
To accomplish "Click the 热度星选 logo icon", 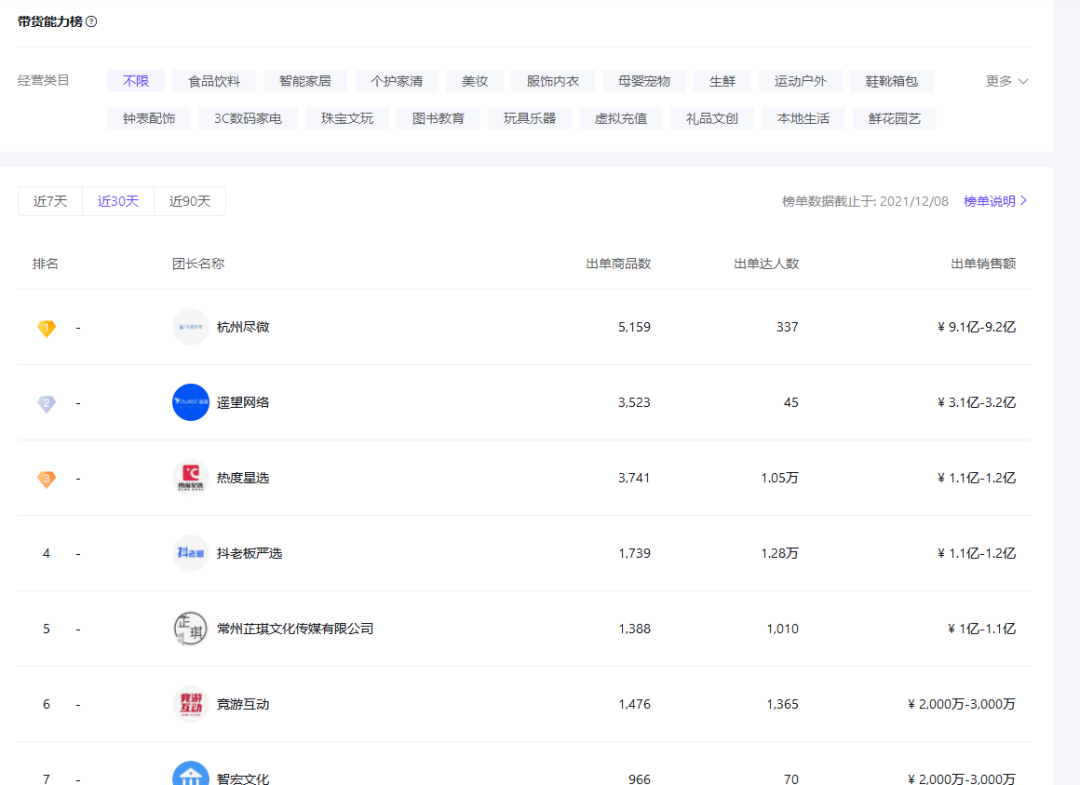I will 190,478.
